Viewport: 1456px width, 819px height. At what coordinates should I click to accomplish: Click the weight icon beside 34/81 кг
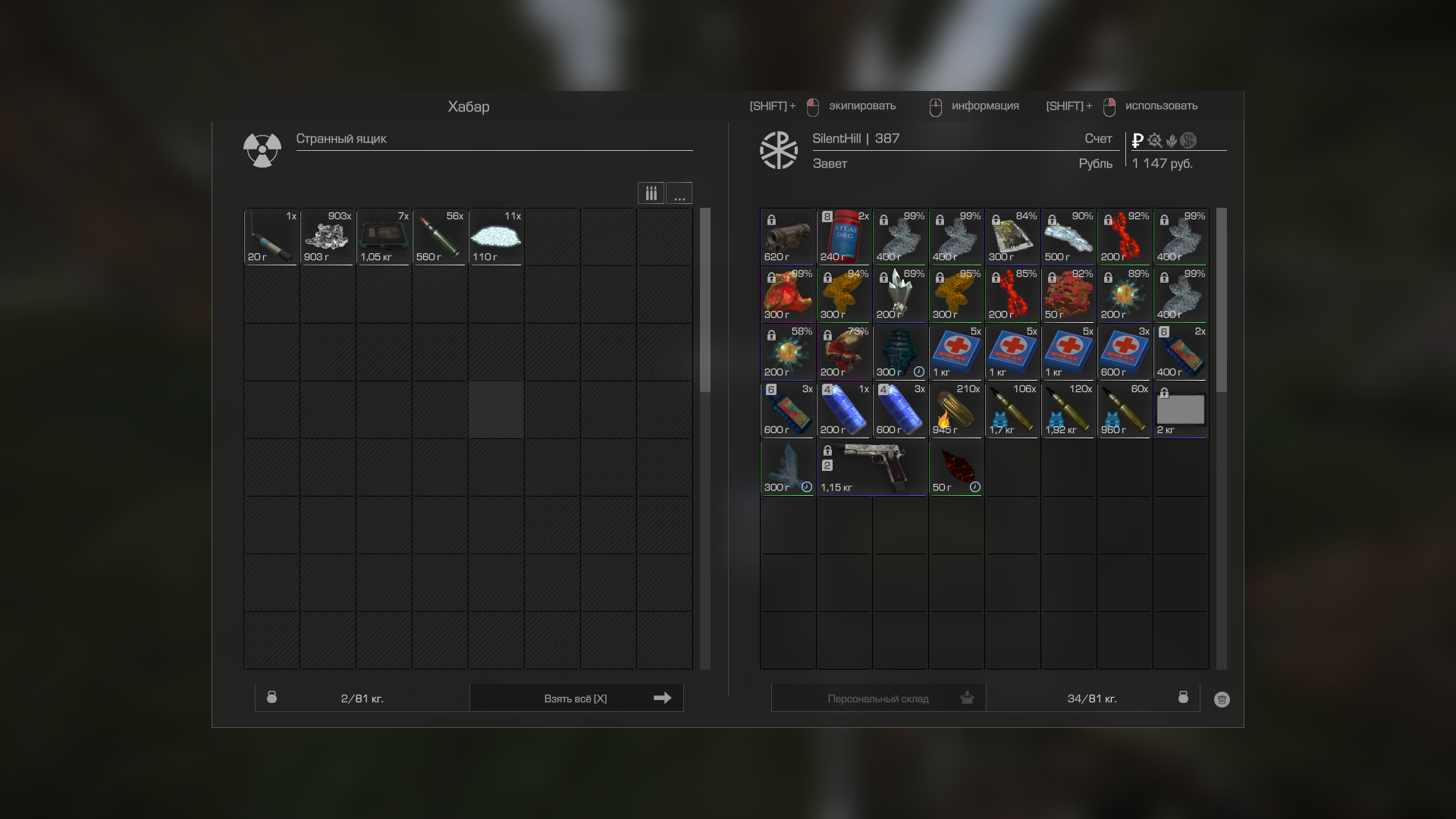coord(1183,697)
